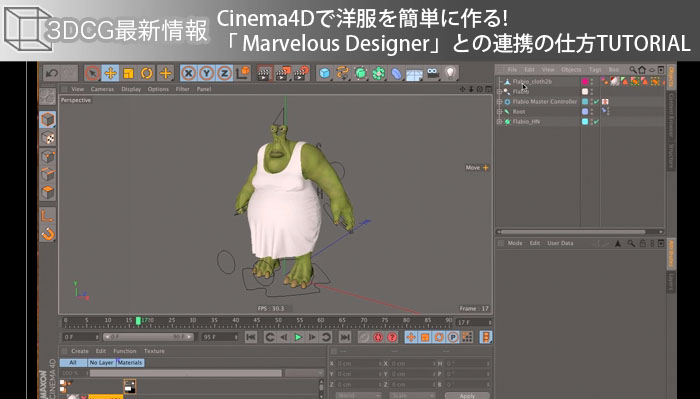The image size is (700, 399).
Task: Click the cyan layer color of Flabio_HN
Action: point(585,121)
